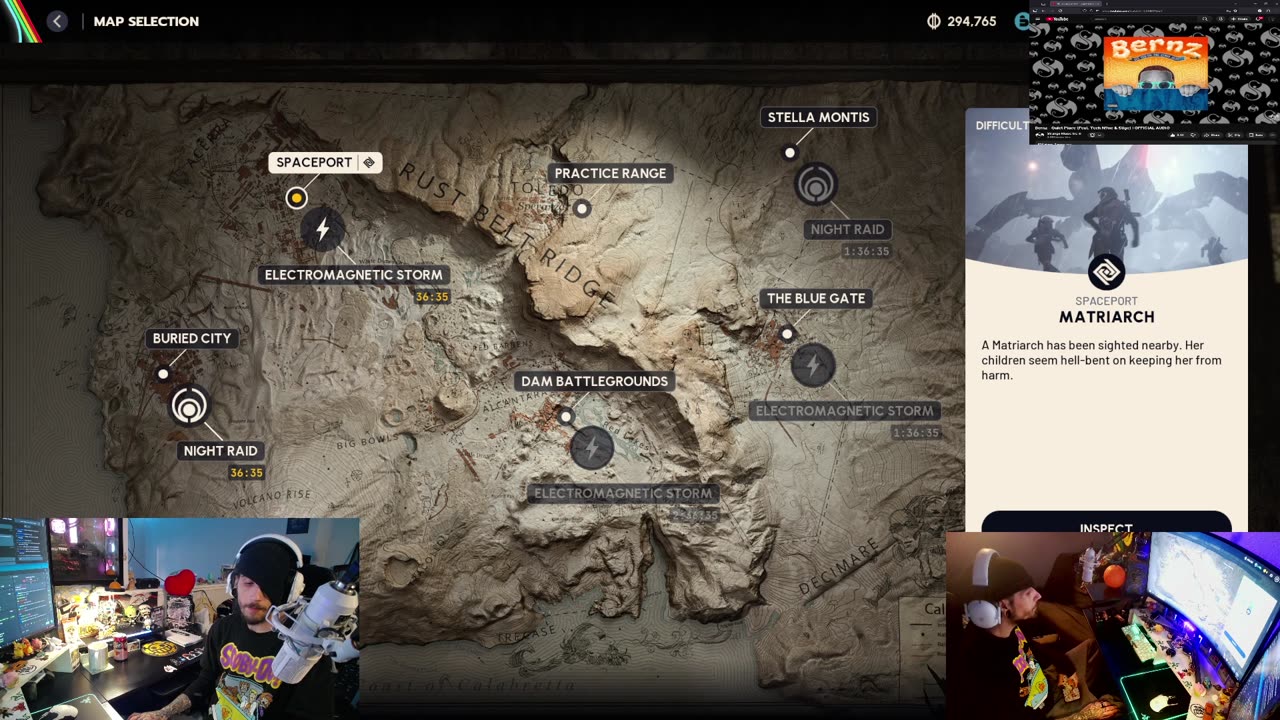Click the 294,765 currency balance
This screenshot has width=1280, height=720.
tap(972, 21)
